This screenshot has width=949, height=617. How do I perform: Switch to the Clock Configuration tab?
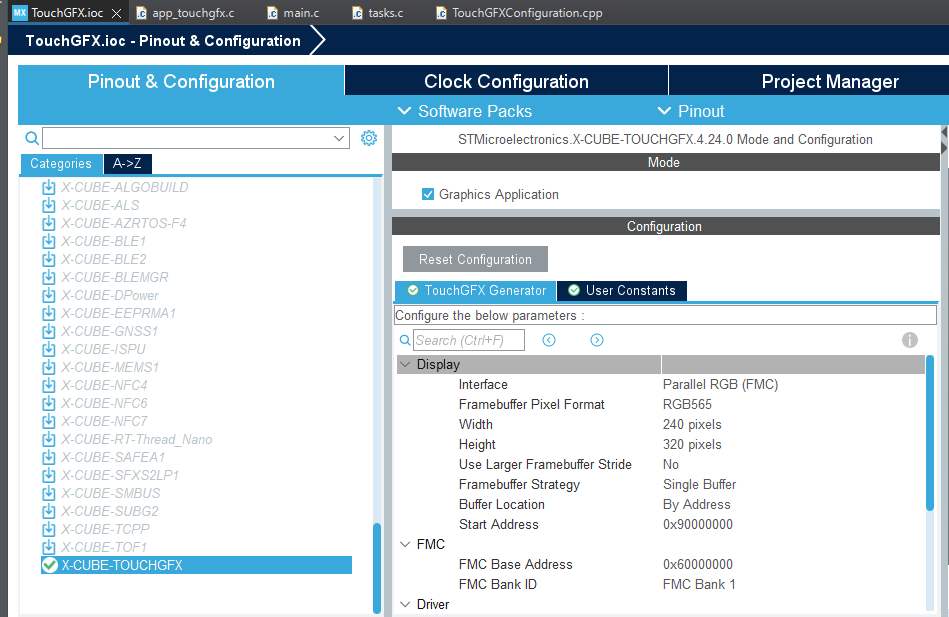(x=506, y=81)
